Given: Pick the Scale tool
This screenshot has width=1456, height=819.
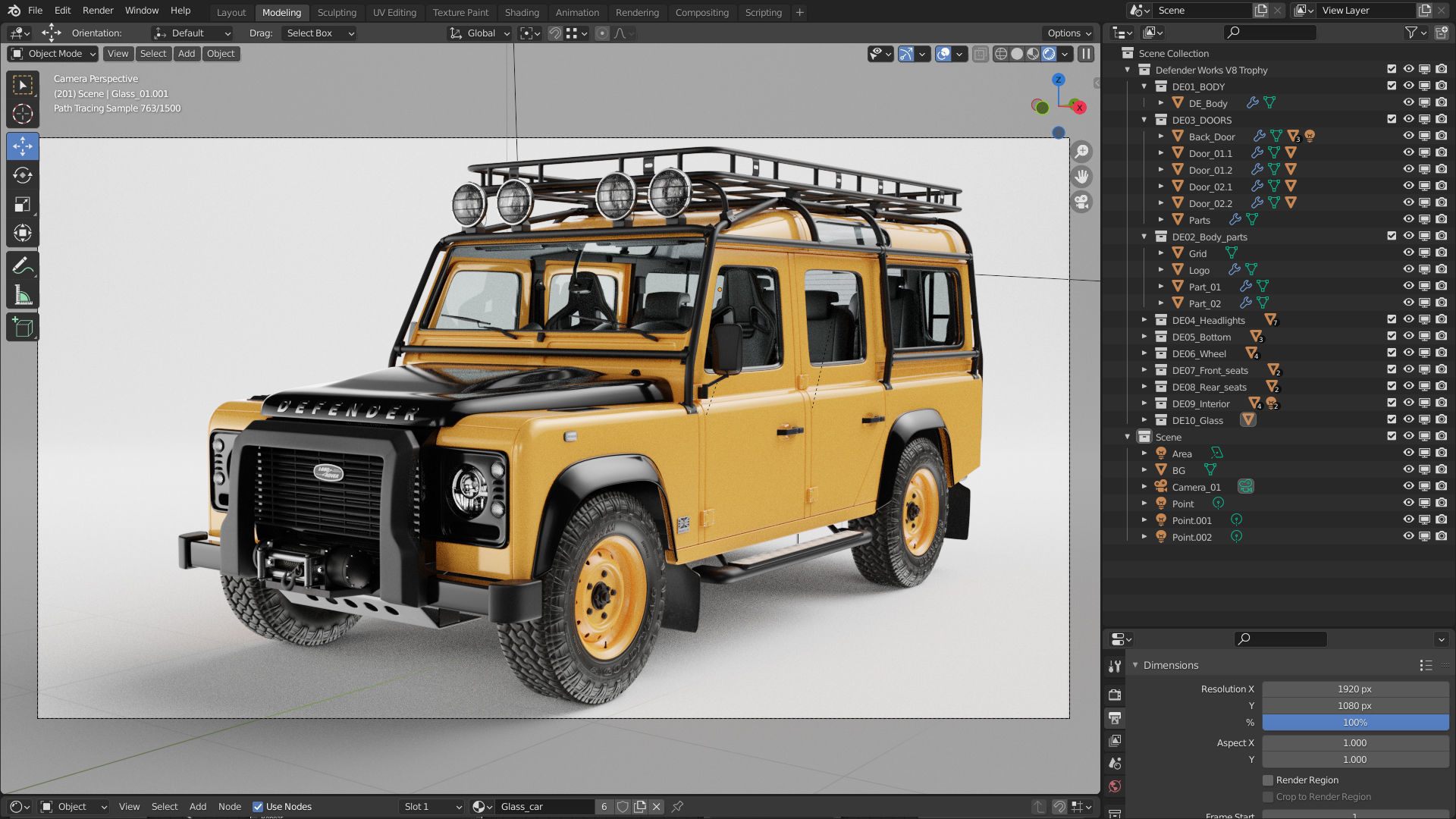Looking at the screenshot, I should click(x=23, y=204).
